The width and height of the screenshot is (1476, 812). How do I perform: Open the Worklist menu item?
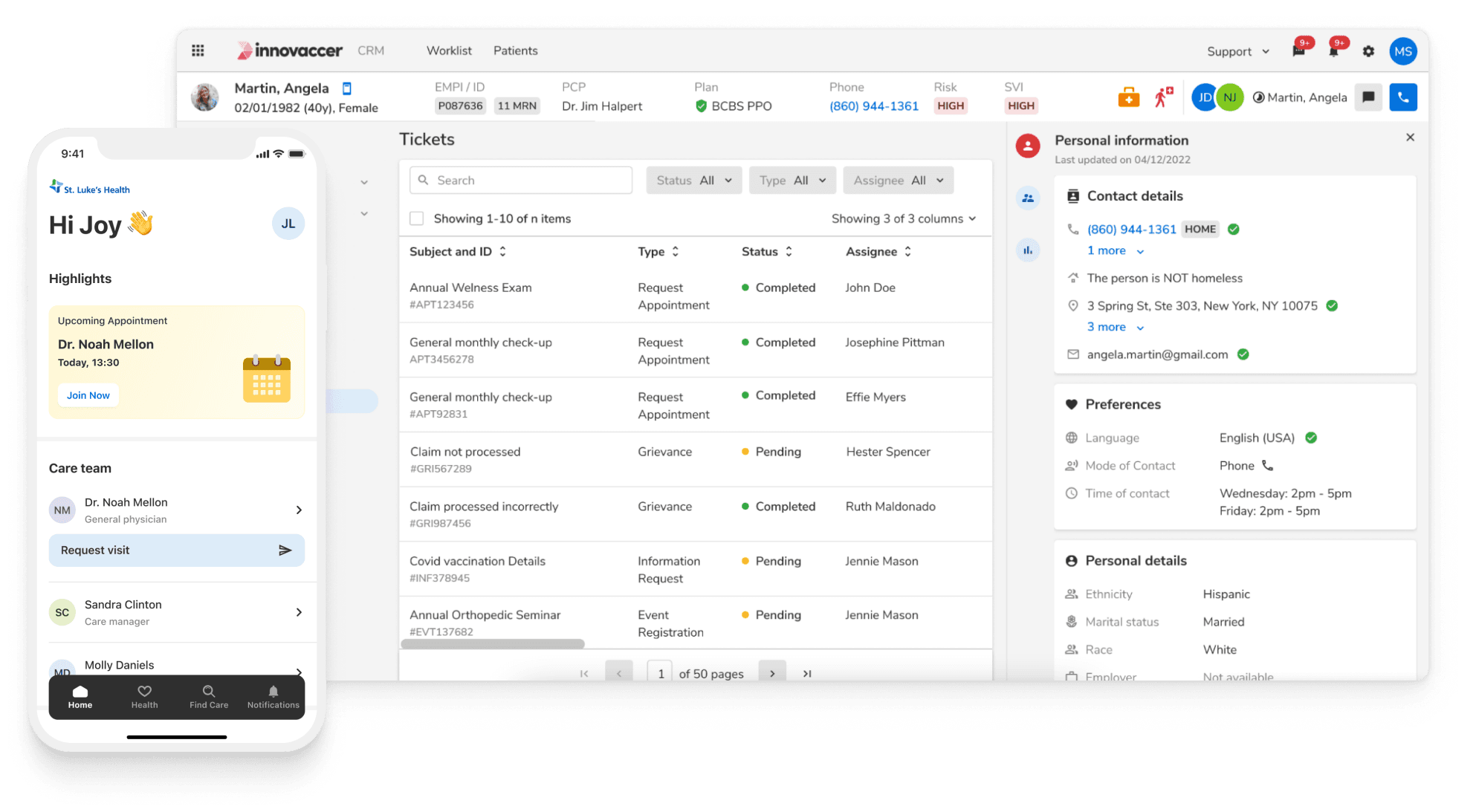(x=449, y=51)
